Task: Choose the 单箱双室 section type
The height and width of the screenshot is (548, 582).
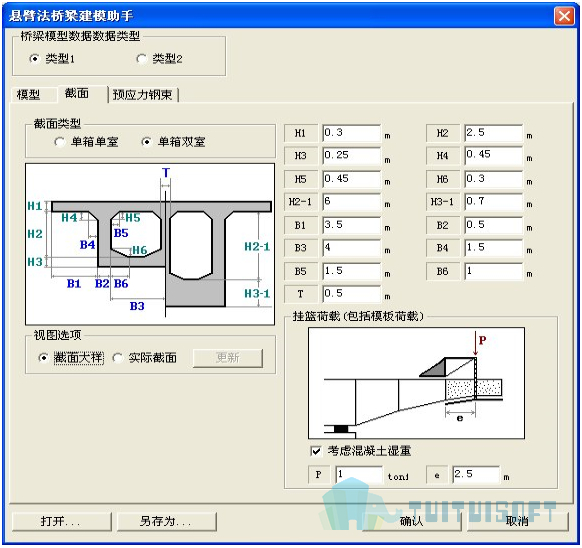Action: (147, 142)
